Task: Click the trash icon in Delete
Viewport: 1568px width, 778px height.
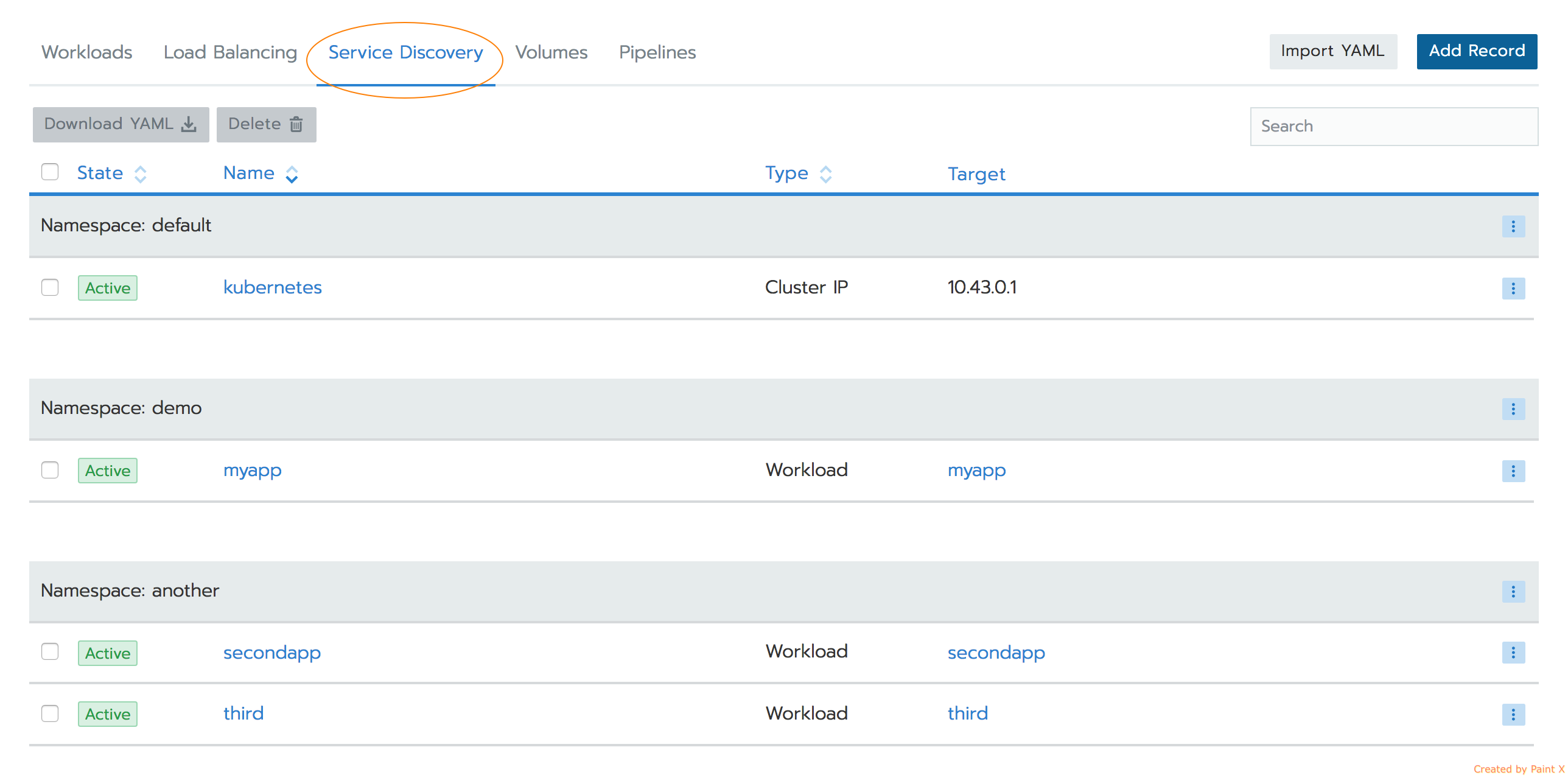Action: pyautogui.click(x=296, y=124)
